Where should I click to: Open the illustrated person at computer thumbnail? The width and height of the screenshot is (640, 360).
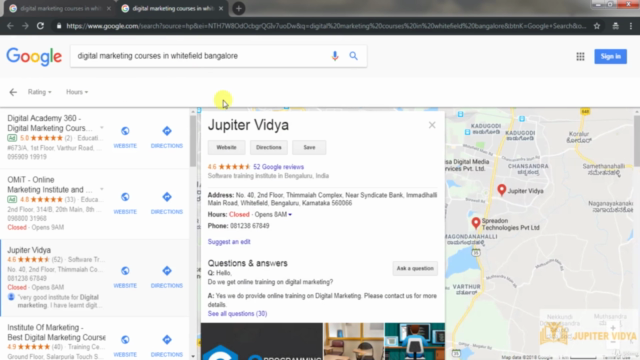point(415,342)
